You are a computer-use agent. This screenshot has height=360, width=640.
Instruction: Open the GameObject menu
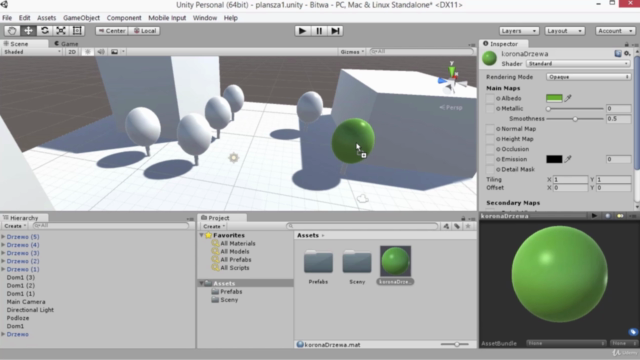pos(81,18)
